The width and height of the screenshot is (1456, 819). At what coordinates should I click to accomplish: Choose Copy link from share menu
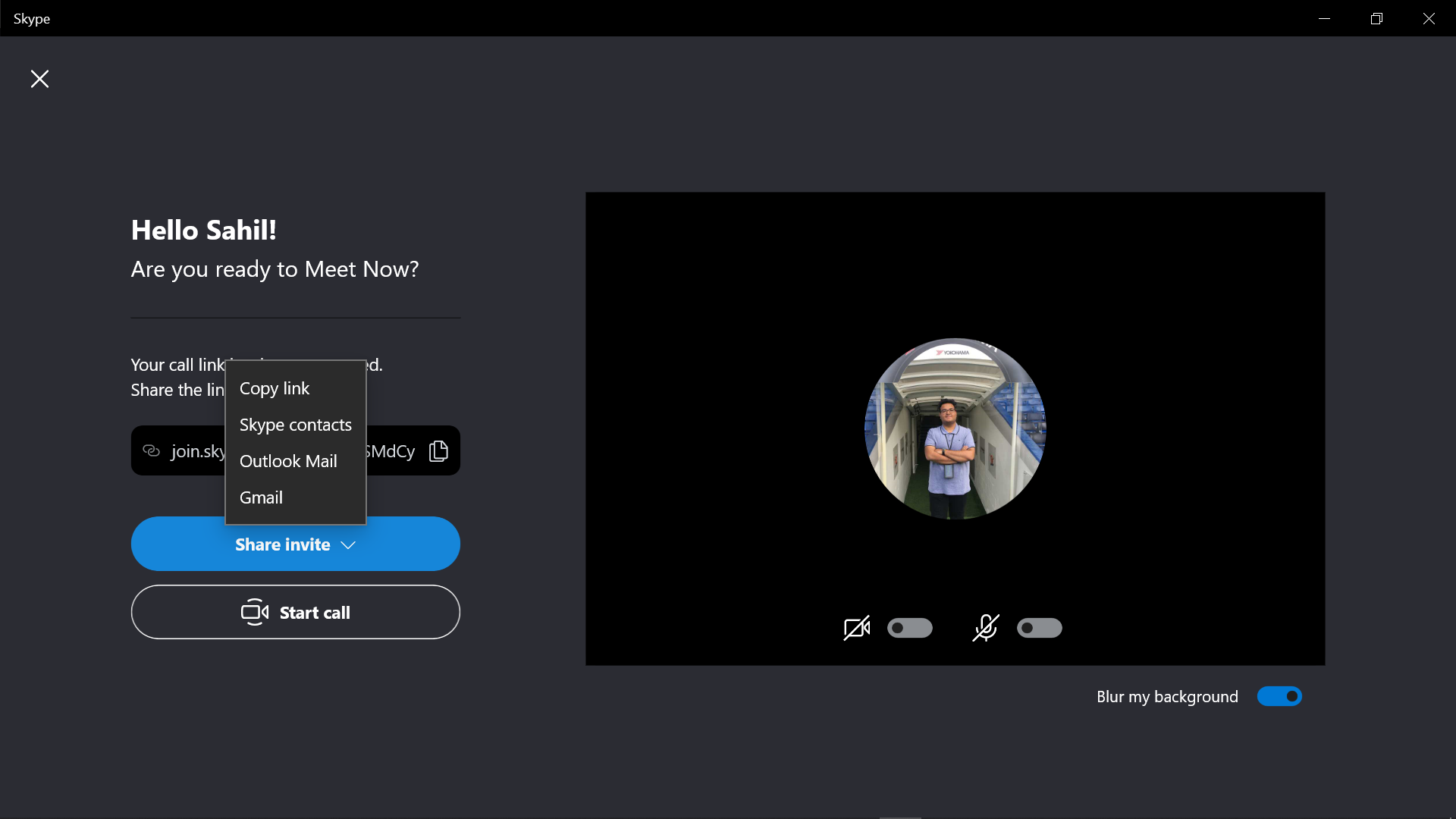point(296,388)
